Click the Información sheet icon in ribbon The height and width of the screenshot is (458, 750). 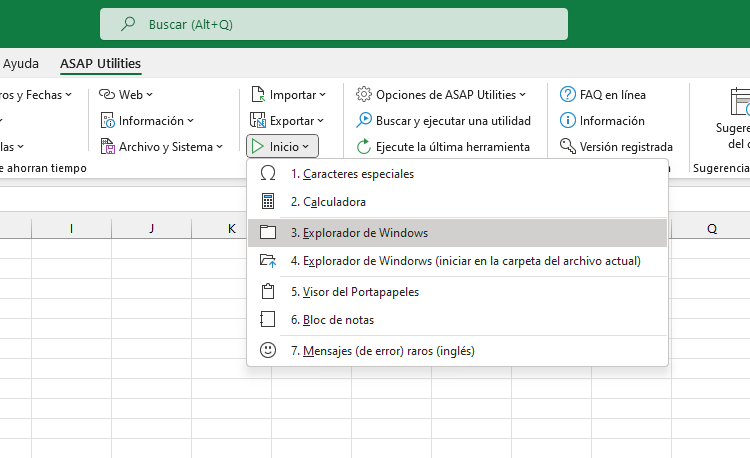108,120
